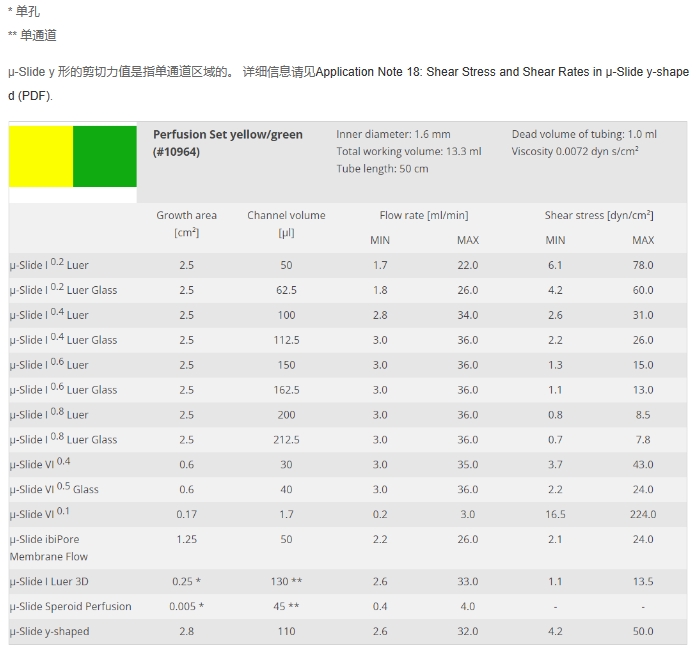Select the 'Viscosity 0.0072 dyn s/cm²' text
The width and height of the screenshot is (696, 657).
[575, 151]
